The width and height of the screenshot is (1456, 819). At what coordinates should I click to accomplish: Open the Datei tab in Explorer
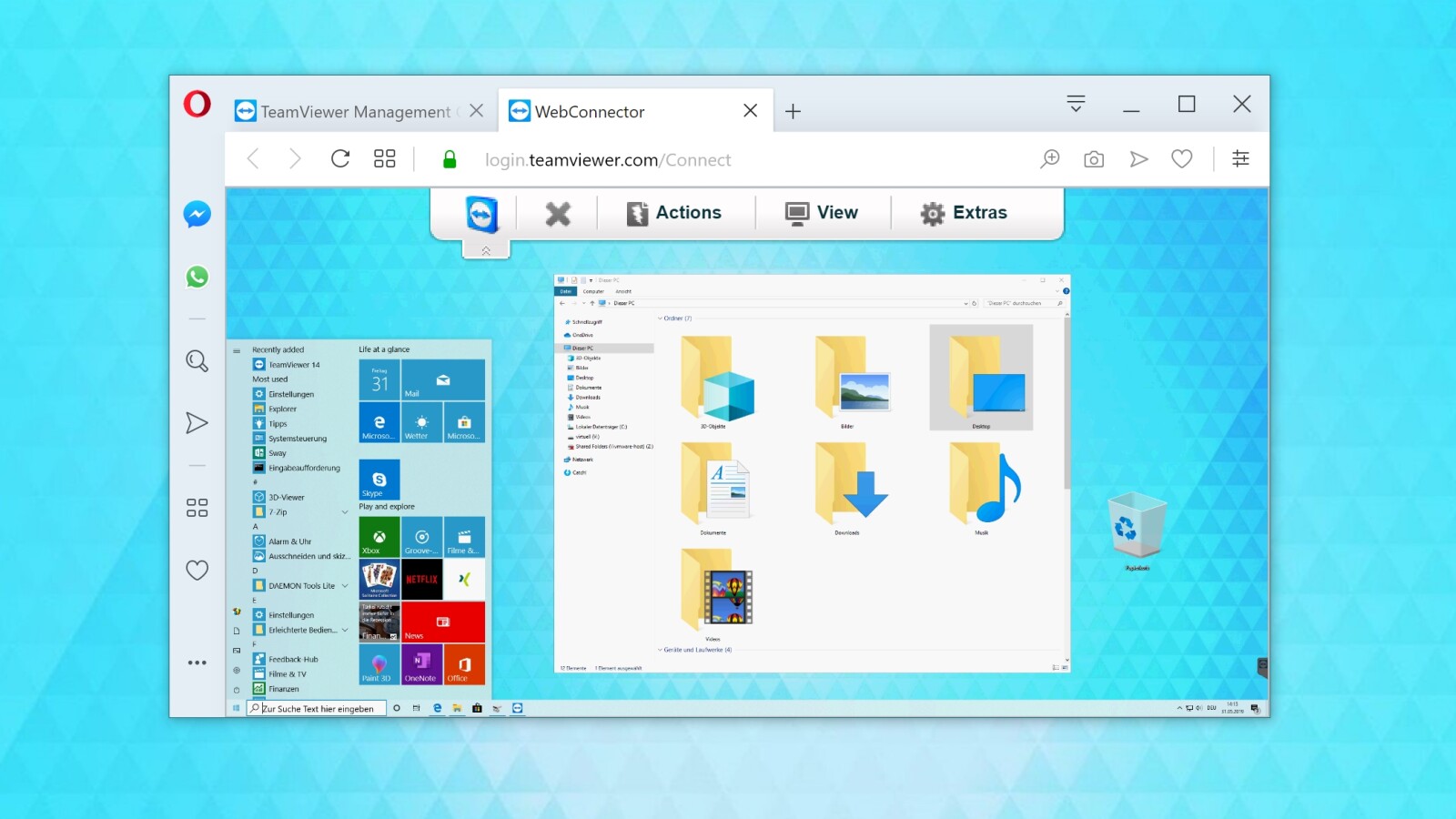point(565,291)
